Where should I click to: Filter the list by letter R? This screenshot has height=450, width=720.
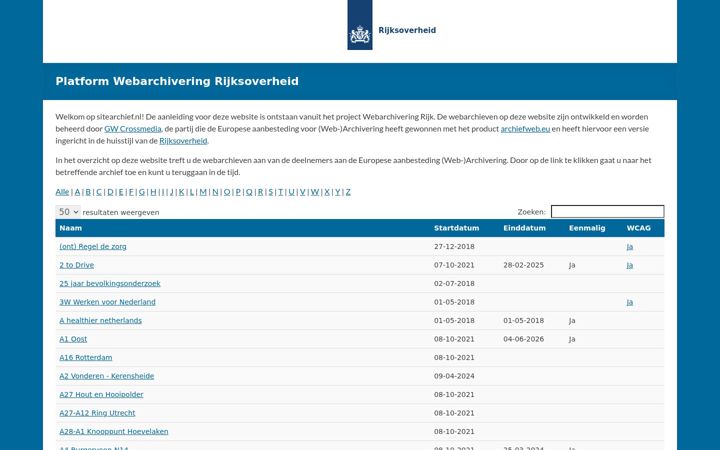(x=260, y=192)
